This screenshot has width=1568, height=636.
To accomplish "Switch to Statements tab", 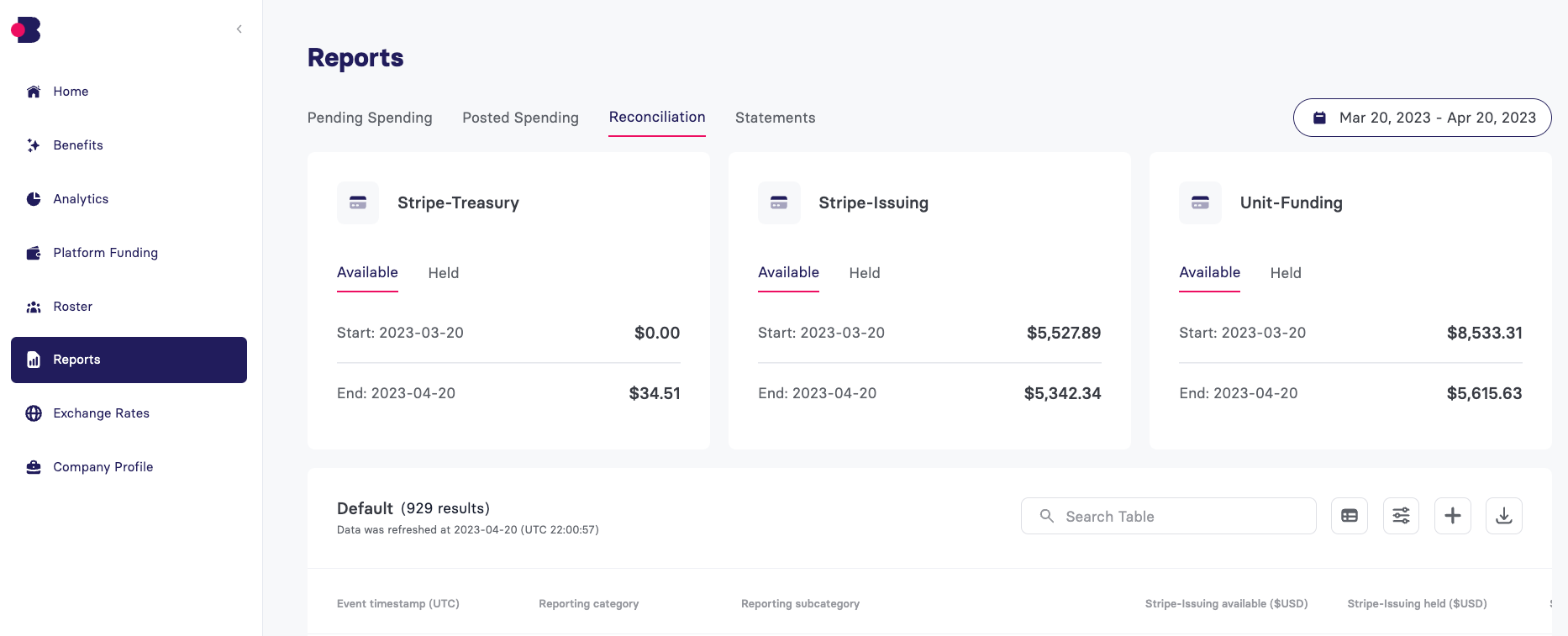I will click(775, 118).
